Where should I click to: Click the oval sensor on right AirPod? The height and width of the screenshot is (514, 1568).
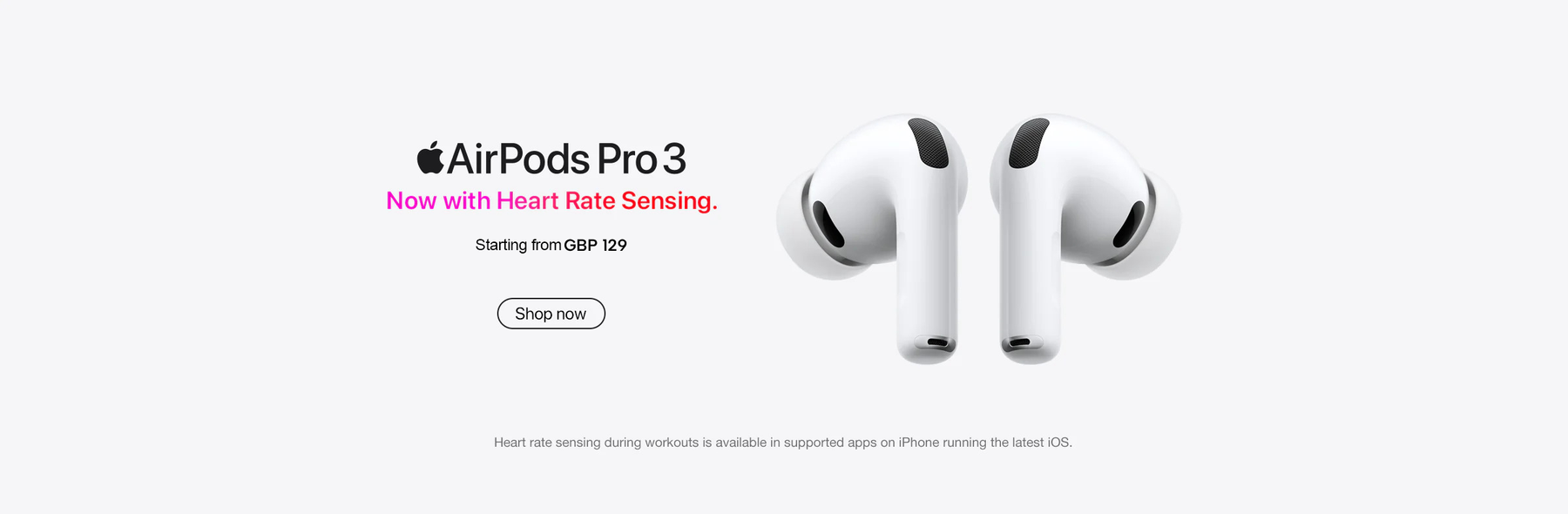[1129, 224]
